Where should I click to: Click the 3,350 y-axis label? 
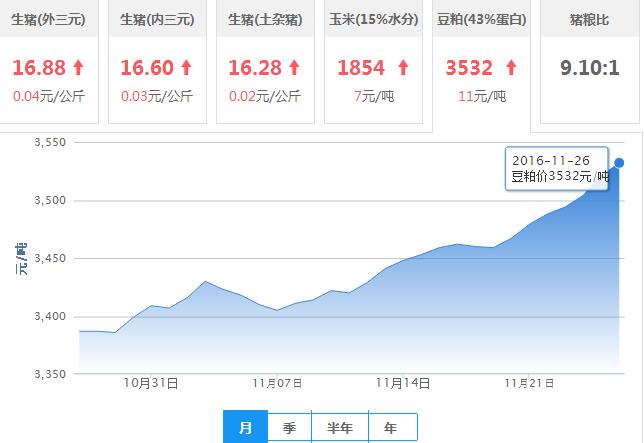50,374
